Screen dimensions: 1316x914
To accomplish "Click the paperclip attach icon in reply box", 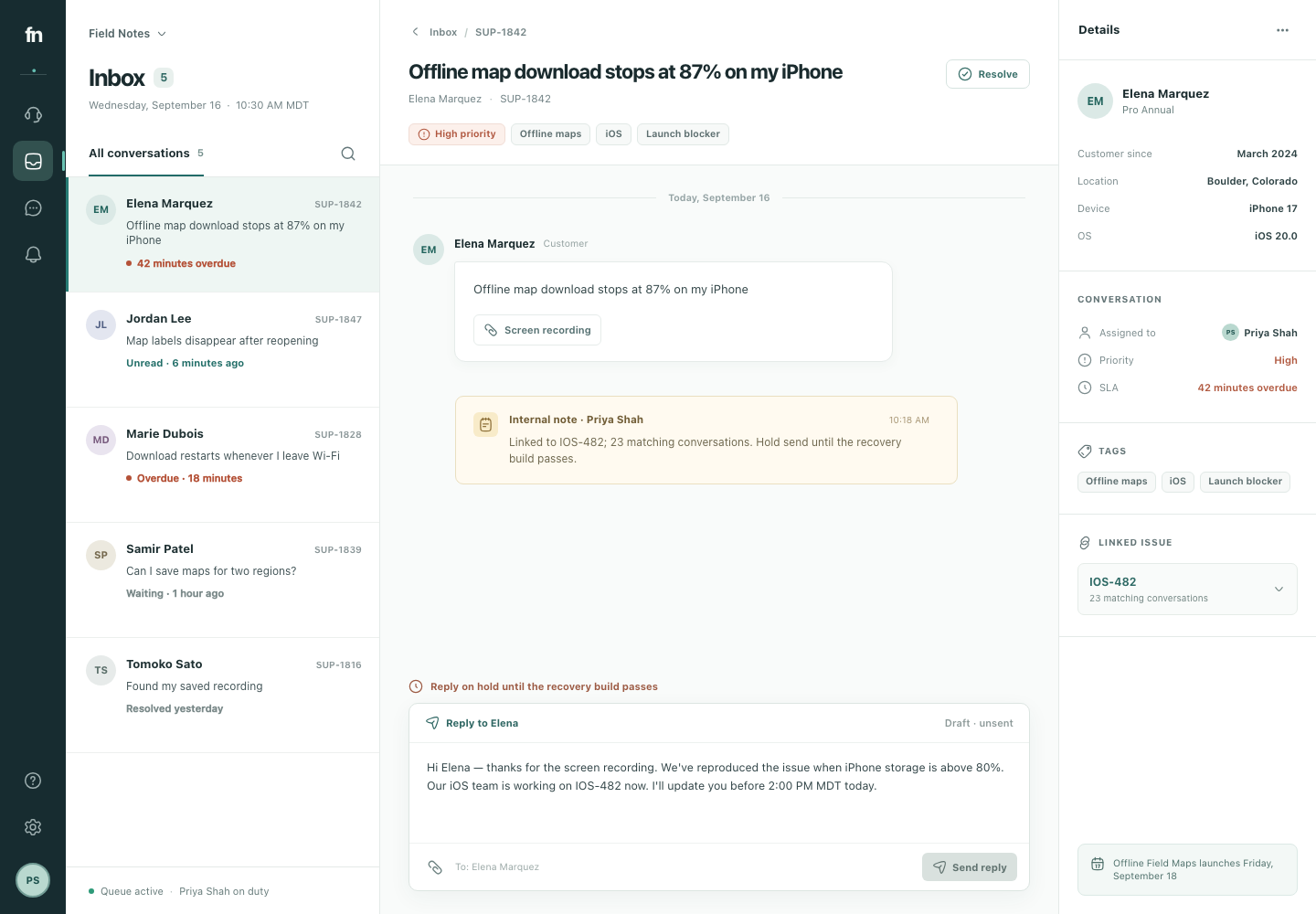I will tap(435, 866).
